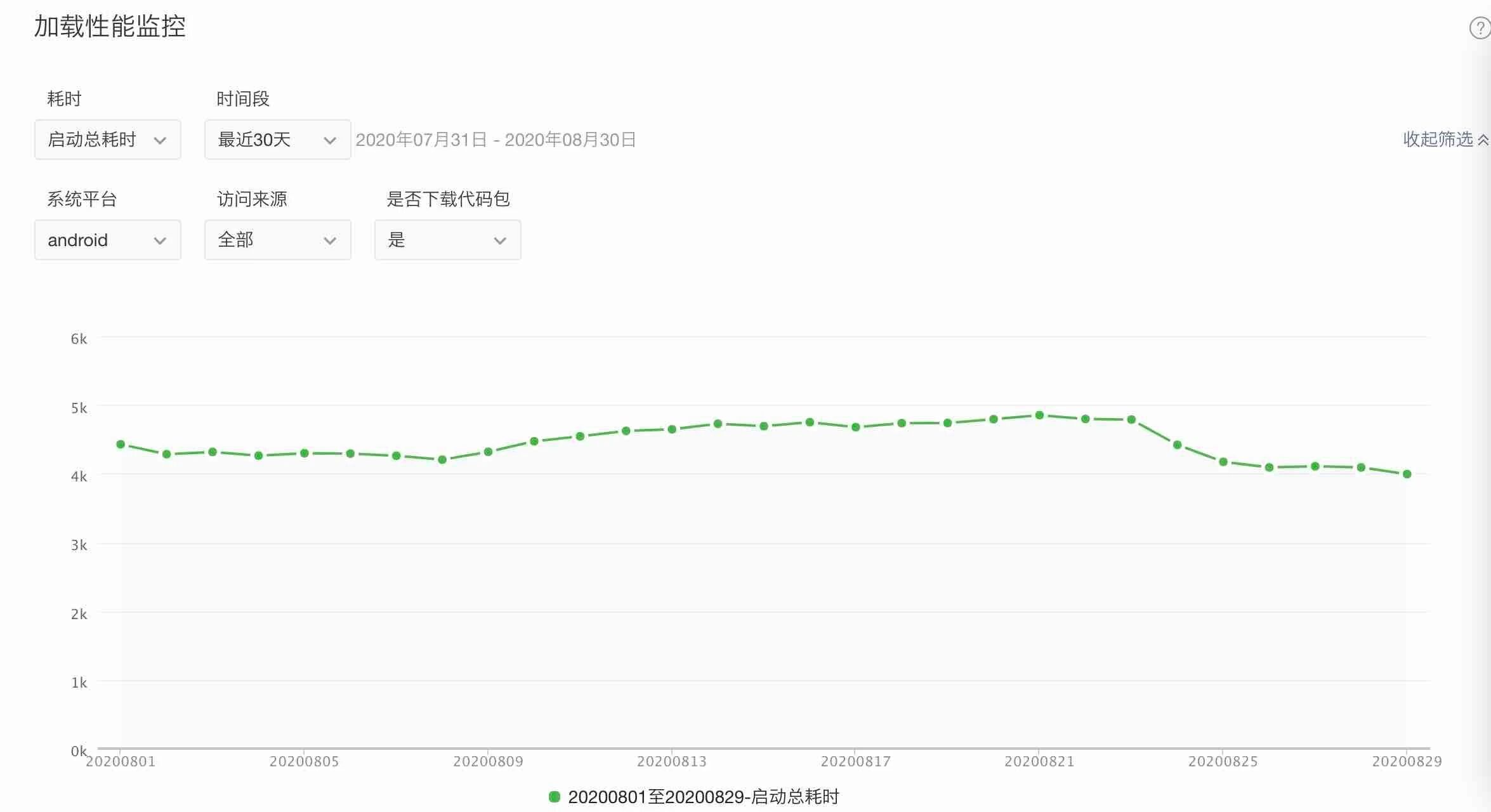Screen dimensions: 1491x812
Task: Open the 启动总耗时 dropdown
Action: pos(107,140)
